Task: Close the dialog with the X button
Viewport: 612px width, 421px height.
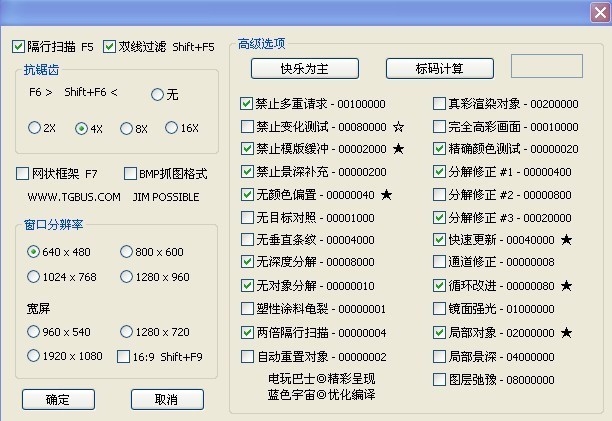Action: (600, 13)
